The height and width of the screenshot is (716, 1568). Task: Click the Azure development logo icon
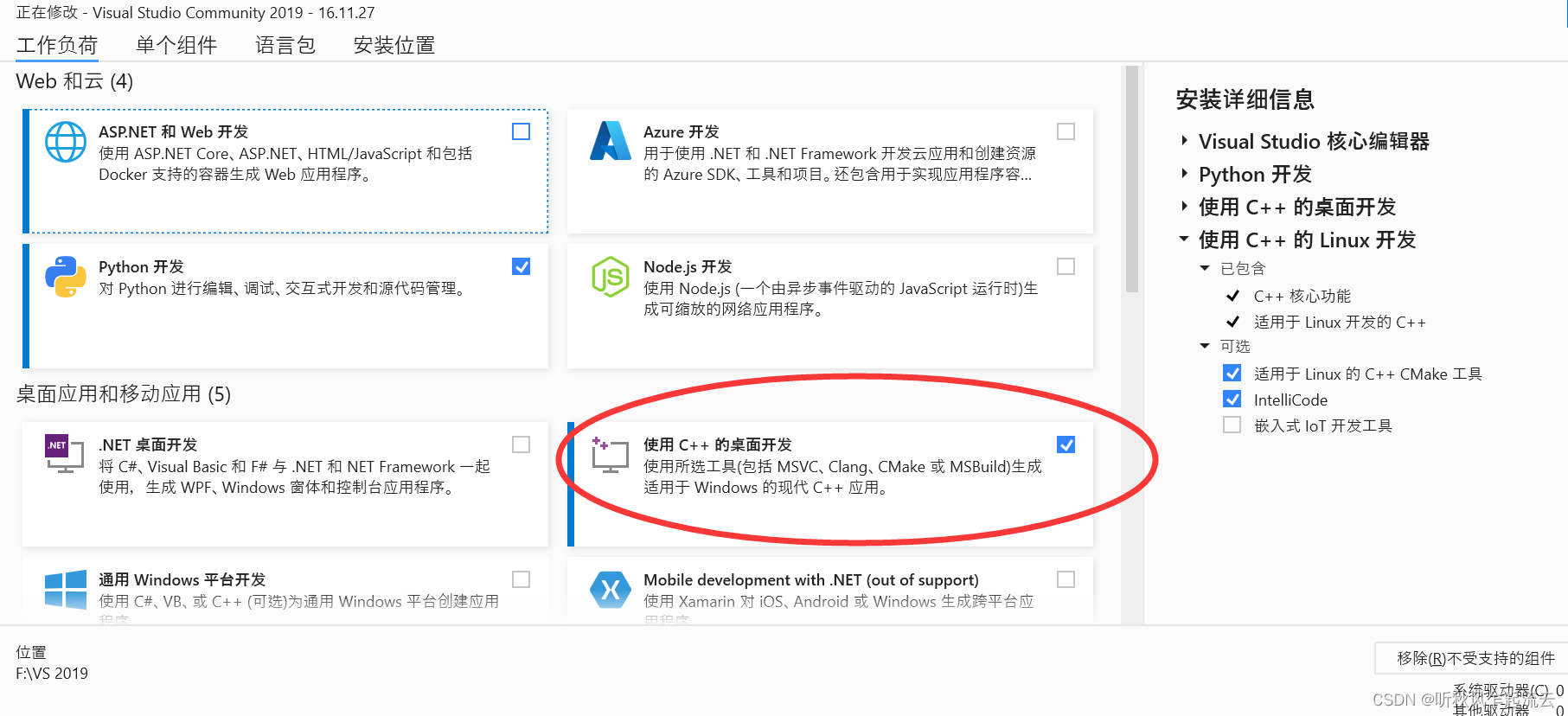coord(611,141)
